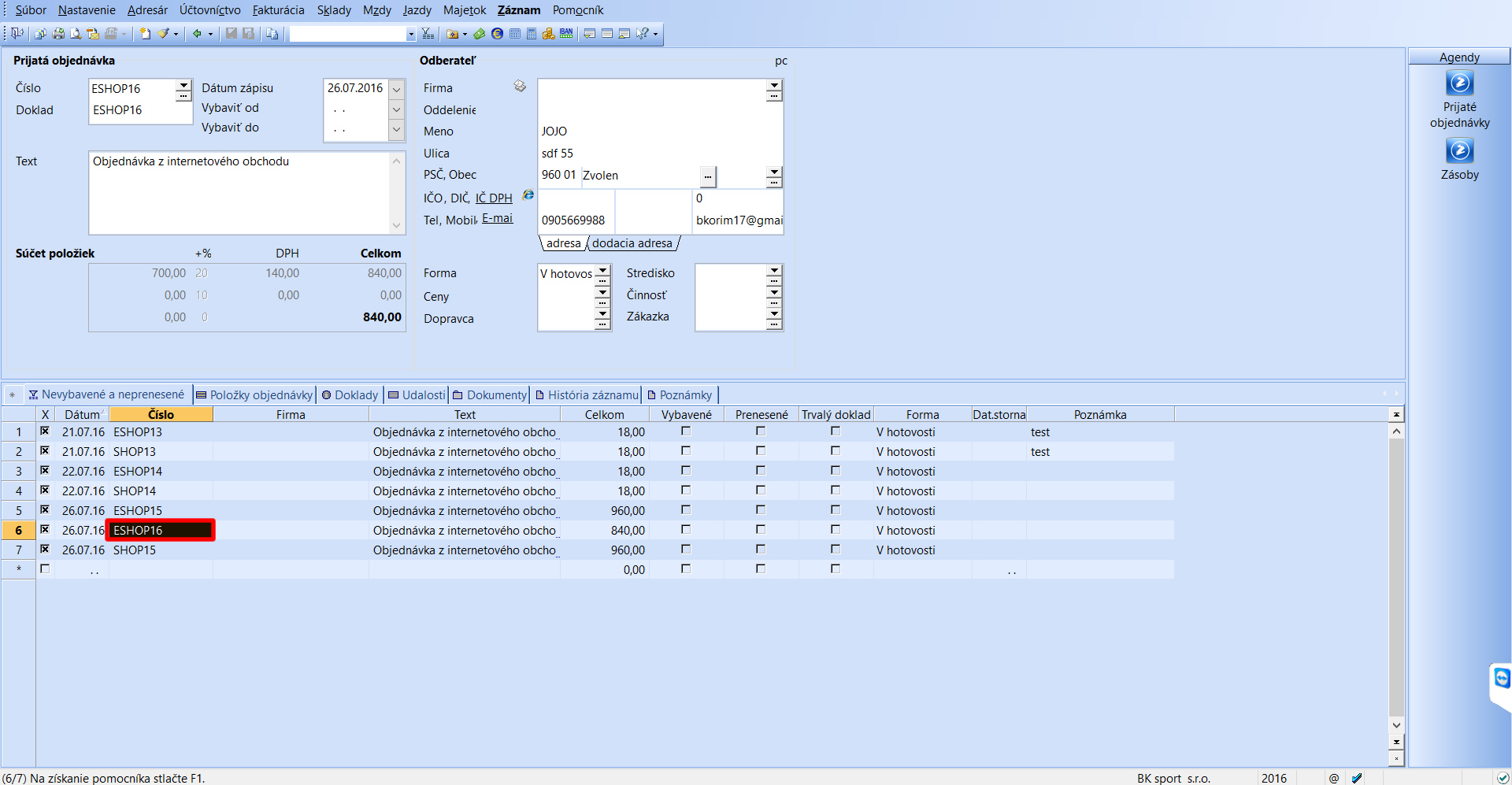Switch to História záznamu tab
Screen dimensions: 1512x785
(587, 394)
